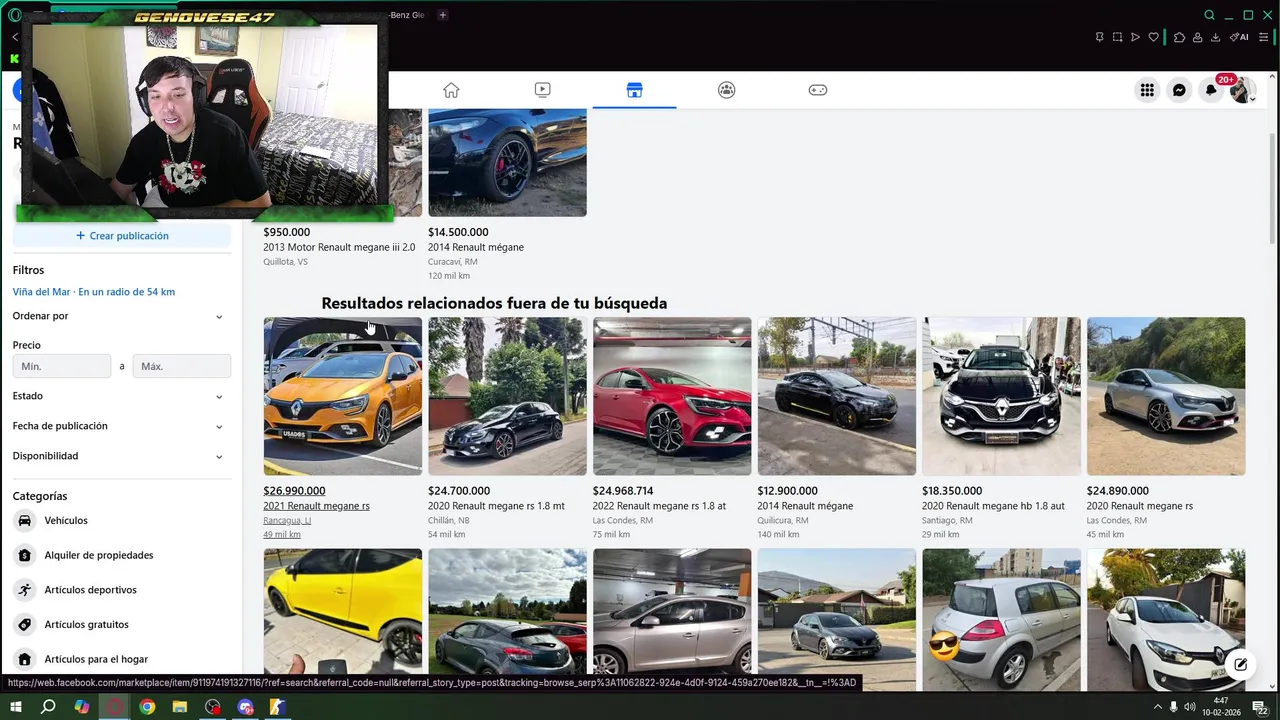Click the Rancagua, LI location text

(x=287, y=520)
